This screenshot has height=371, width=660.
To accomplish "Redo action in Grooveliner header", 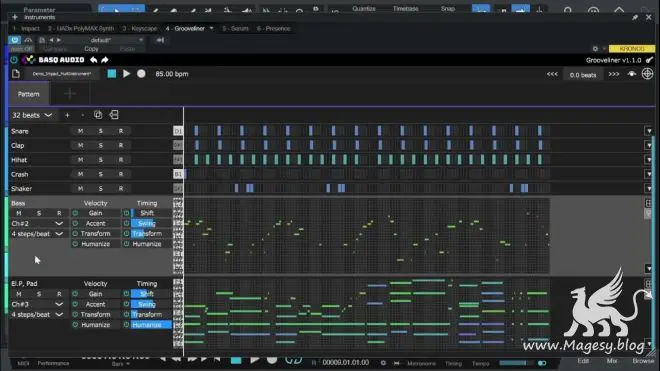I will point(105,60).
